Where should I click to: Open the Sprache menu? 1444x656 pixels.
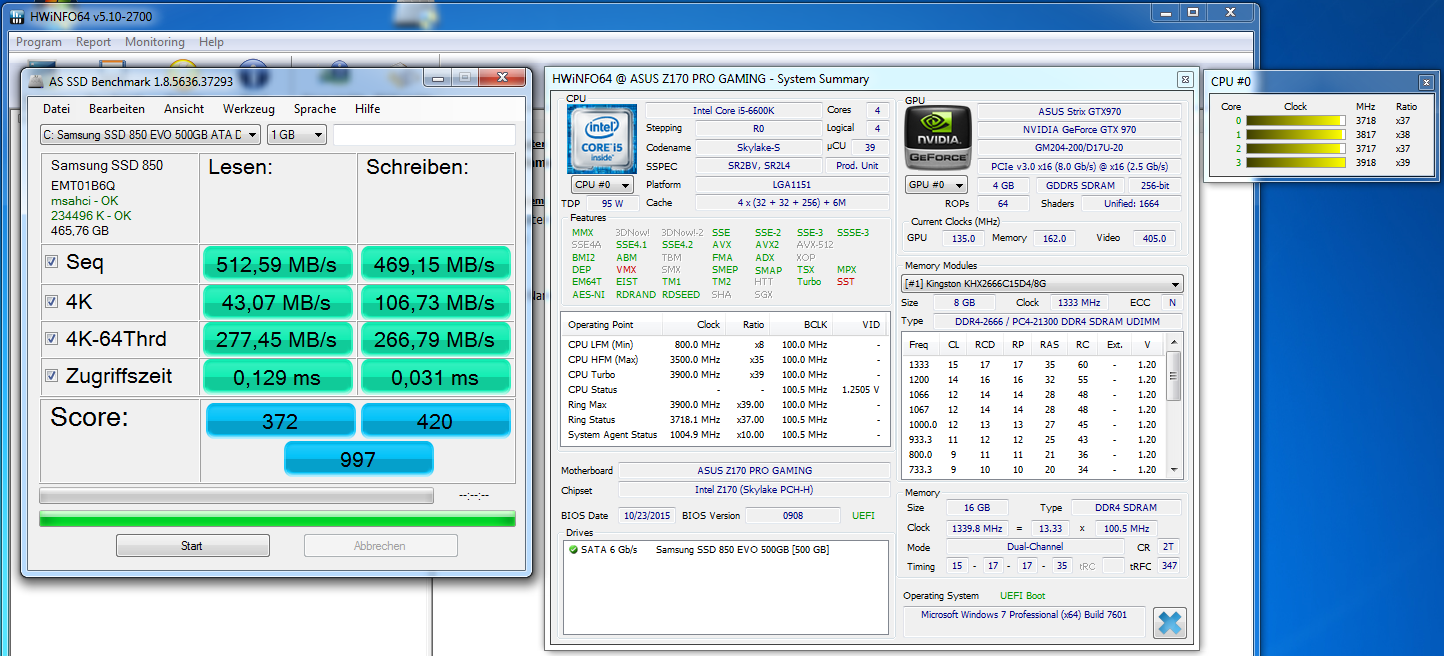coord(315,109)
